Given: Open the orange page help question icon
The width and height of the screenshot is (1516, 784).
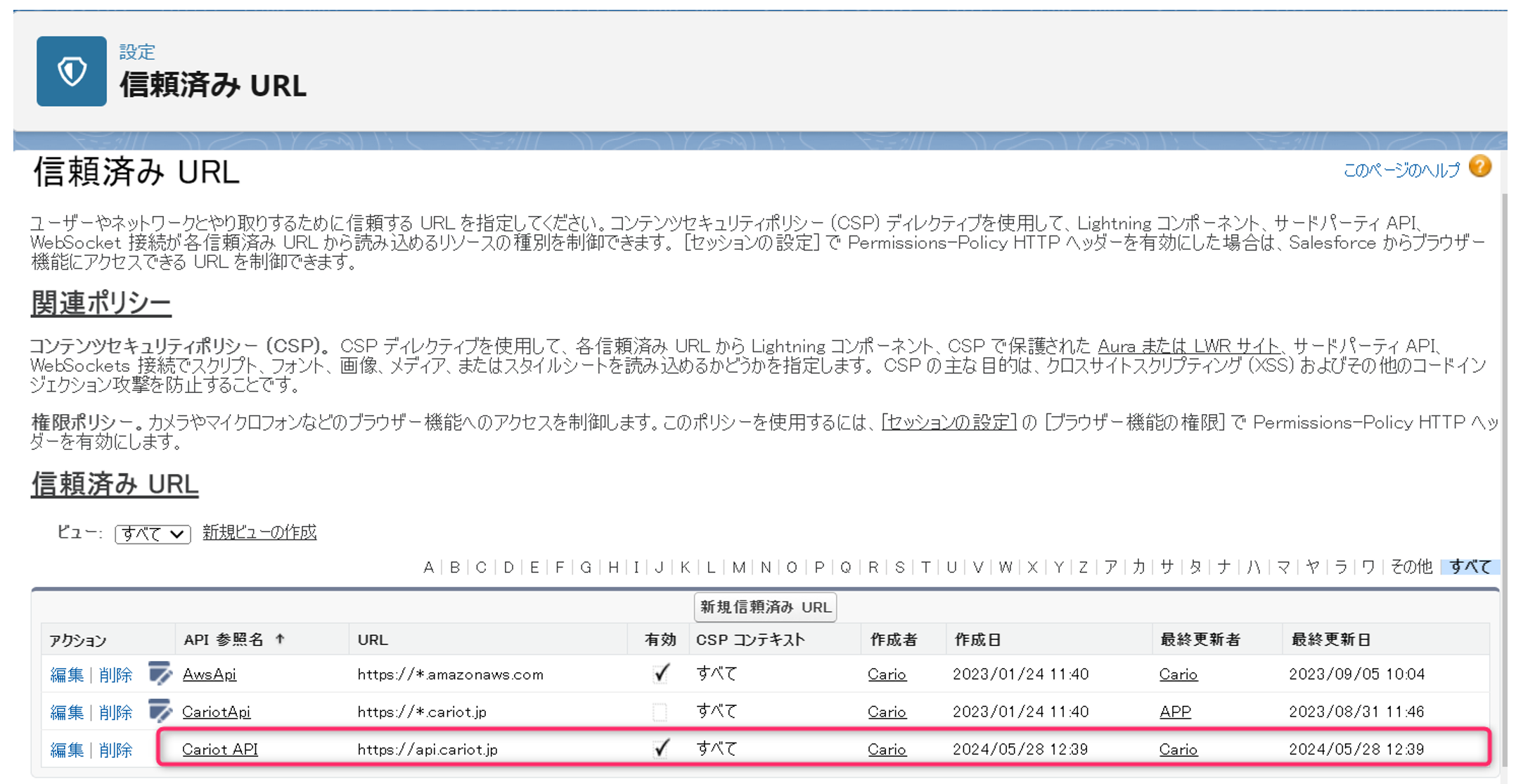Looking at the screenshot, I should coord(1480,167).
